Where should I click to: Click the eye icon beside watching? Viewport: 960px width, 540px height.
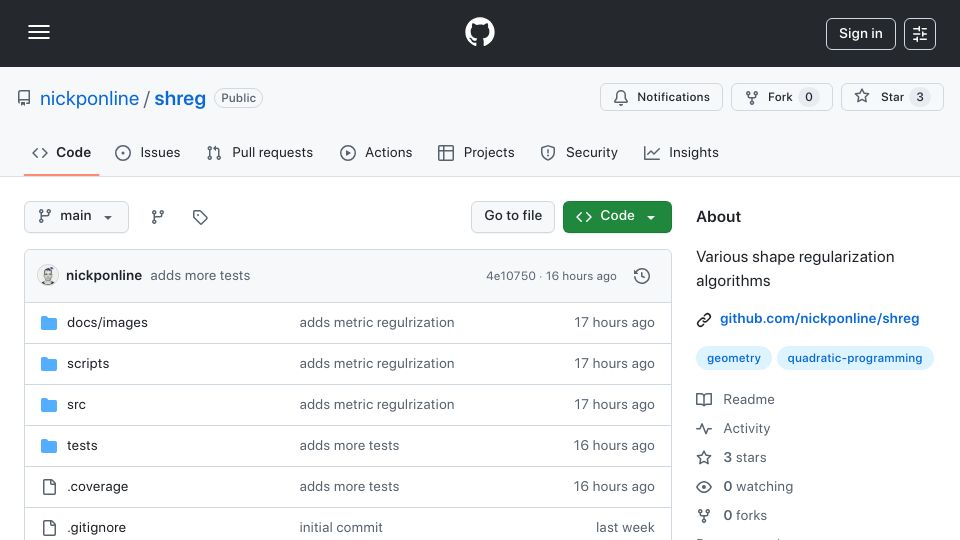click(704, 487)
